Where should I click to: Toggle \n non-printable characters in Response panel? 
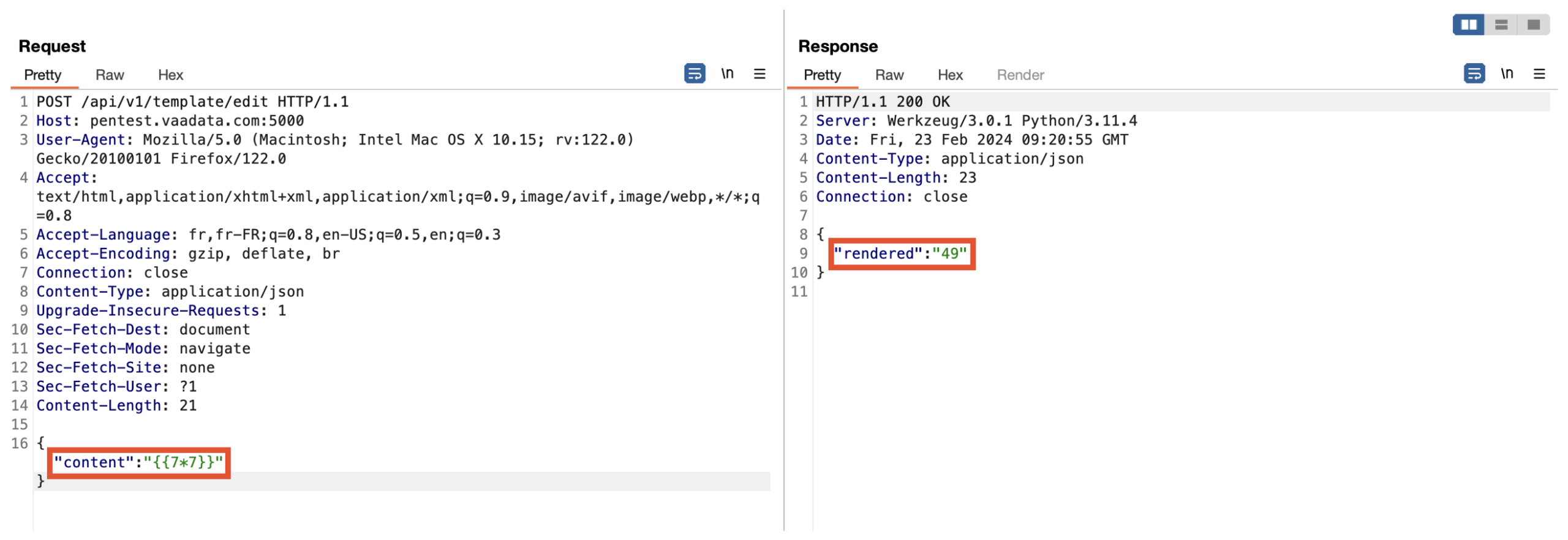1506,73
